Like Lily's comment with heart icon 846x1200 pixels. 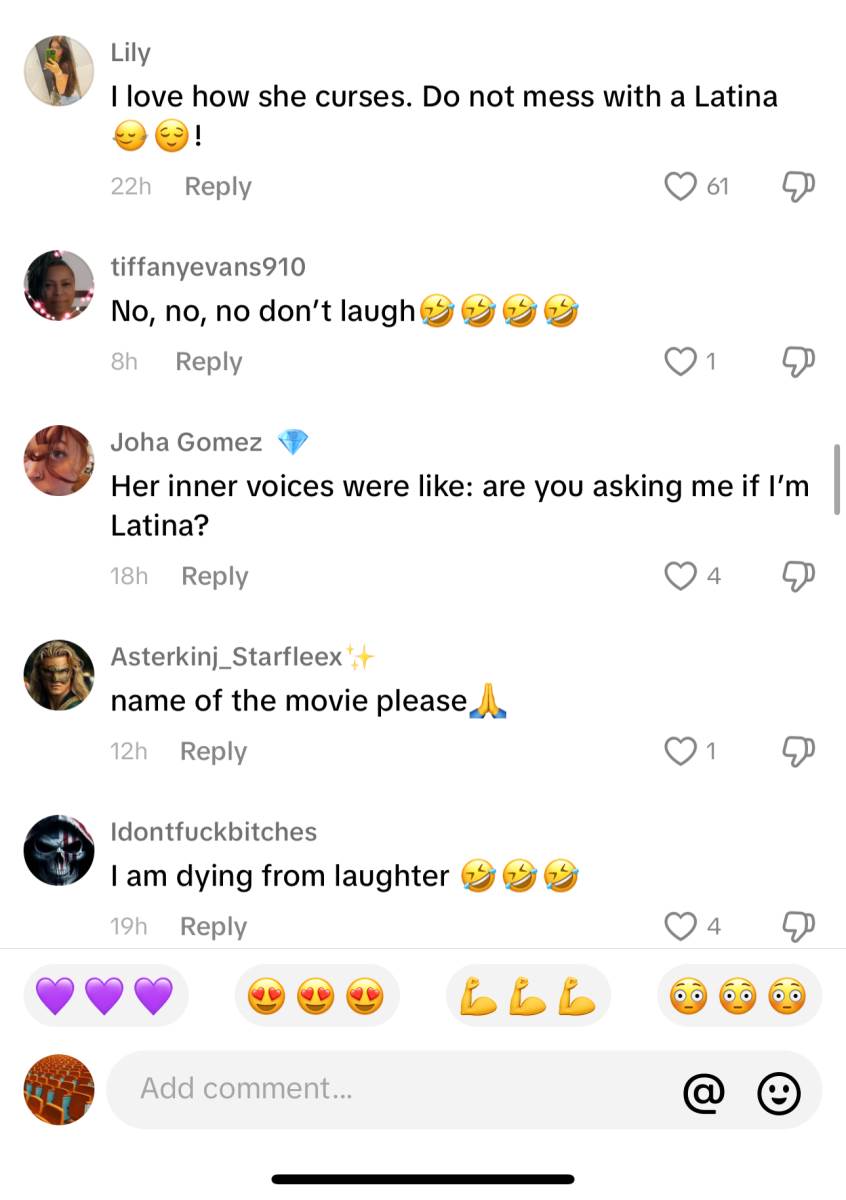pos(680,186)
